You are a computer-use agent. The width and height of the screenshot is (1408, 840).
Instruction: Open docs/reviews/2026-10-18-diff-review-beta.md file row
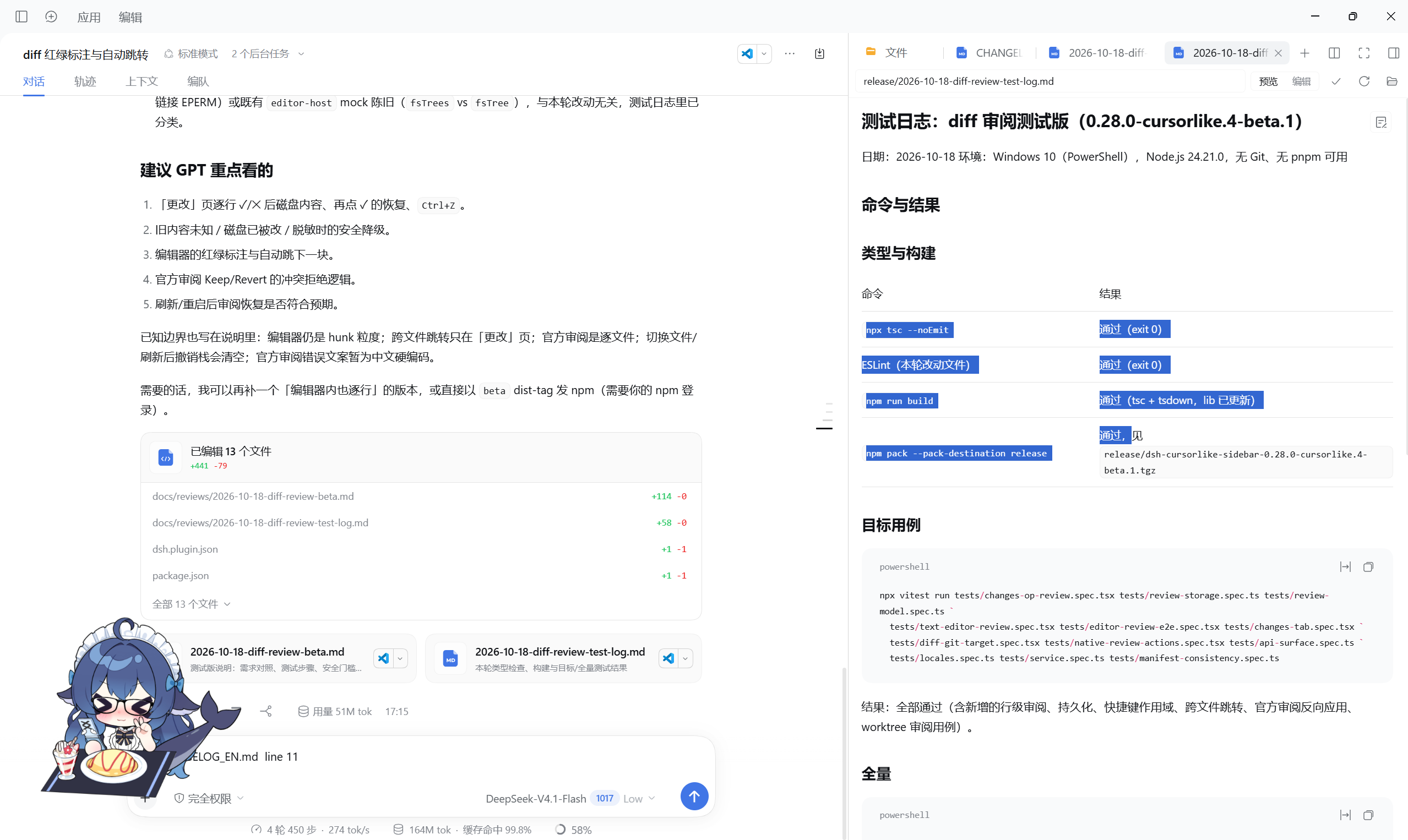coord(420,497)
